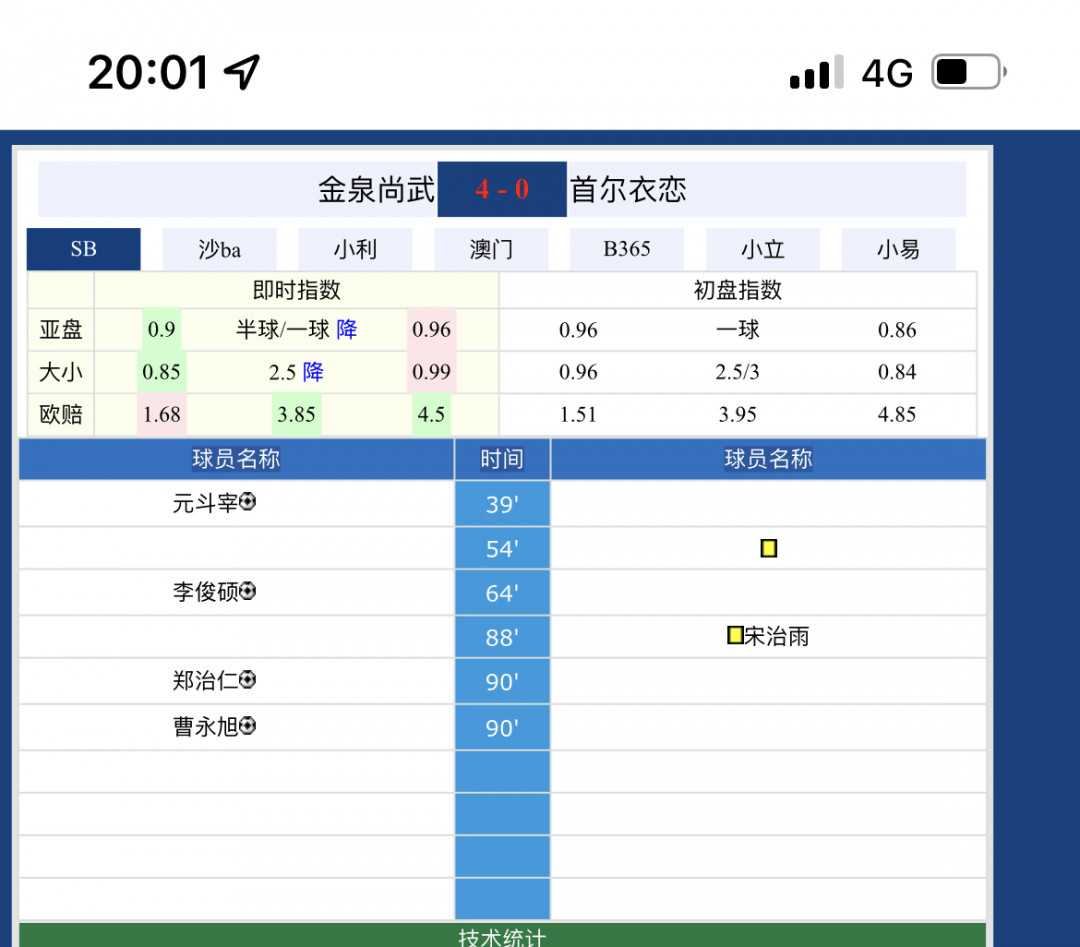Tap player name 宋治雨
The image size is (1080, 947).
(777, 636)
